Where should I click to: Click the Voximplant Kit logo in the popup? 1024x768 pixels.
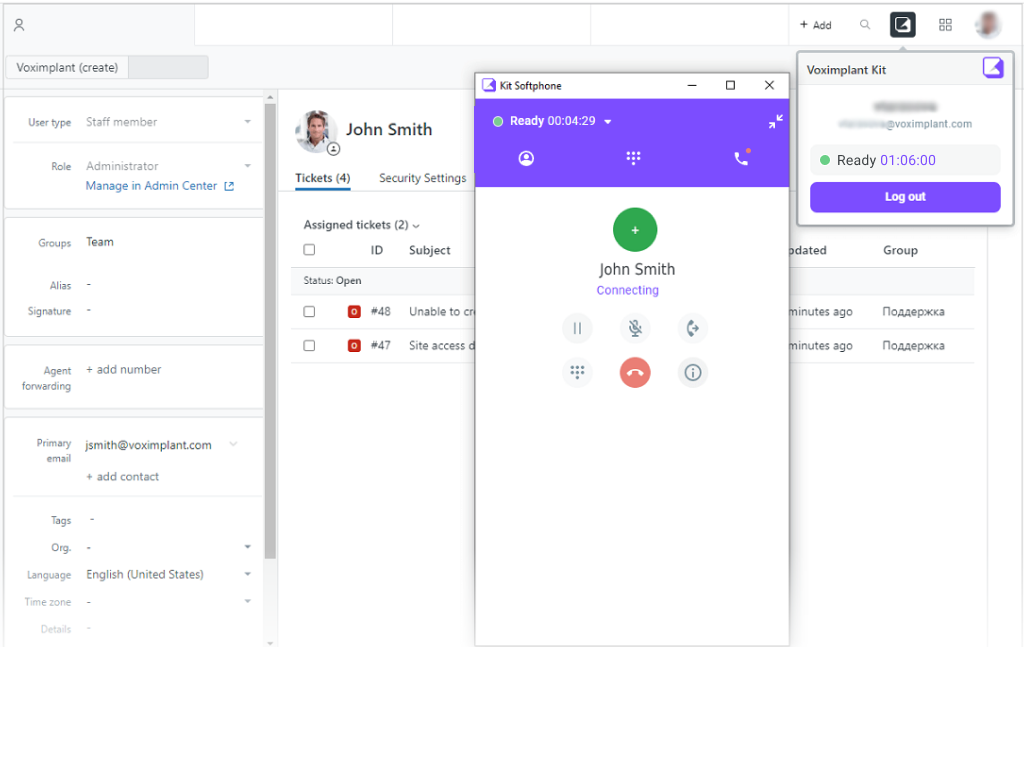coord(993,67)
